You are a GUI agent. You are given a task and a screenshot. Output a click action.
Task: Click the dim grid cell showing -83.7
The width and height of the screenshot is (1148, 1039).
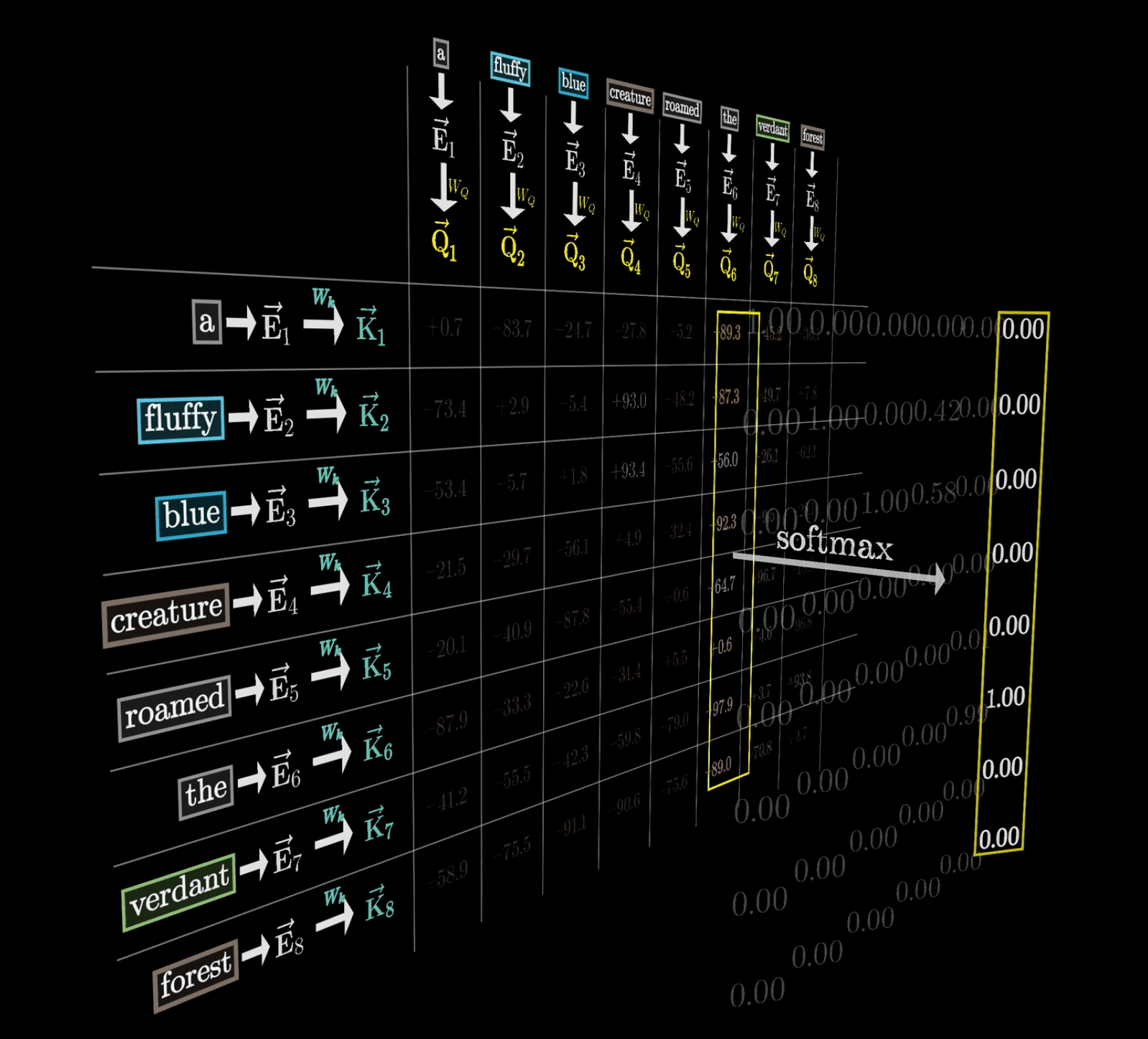(512, 329)
